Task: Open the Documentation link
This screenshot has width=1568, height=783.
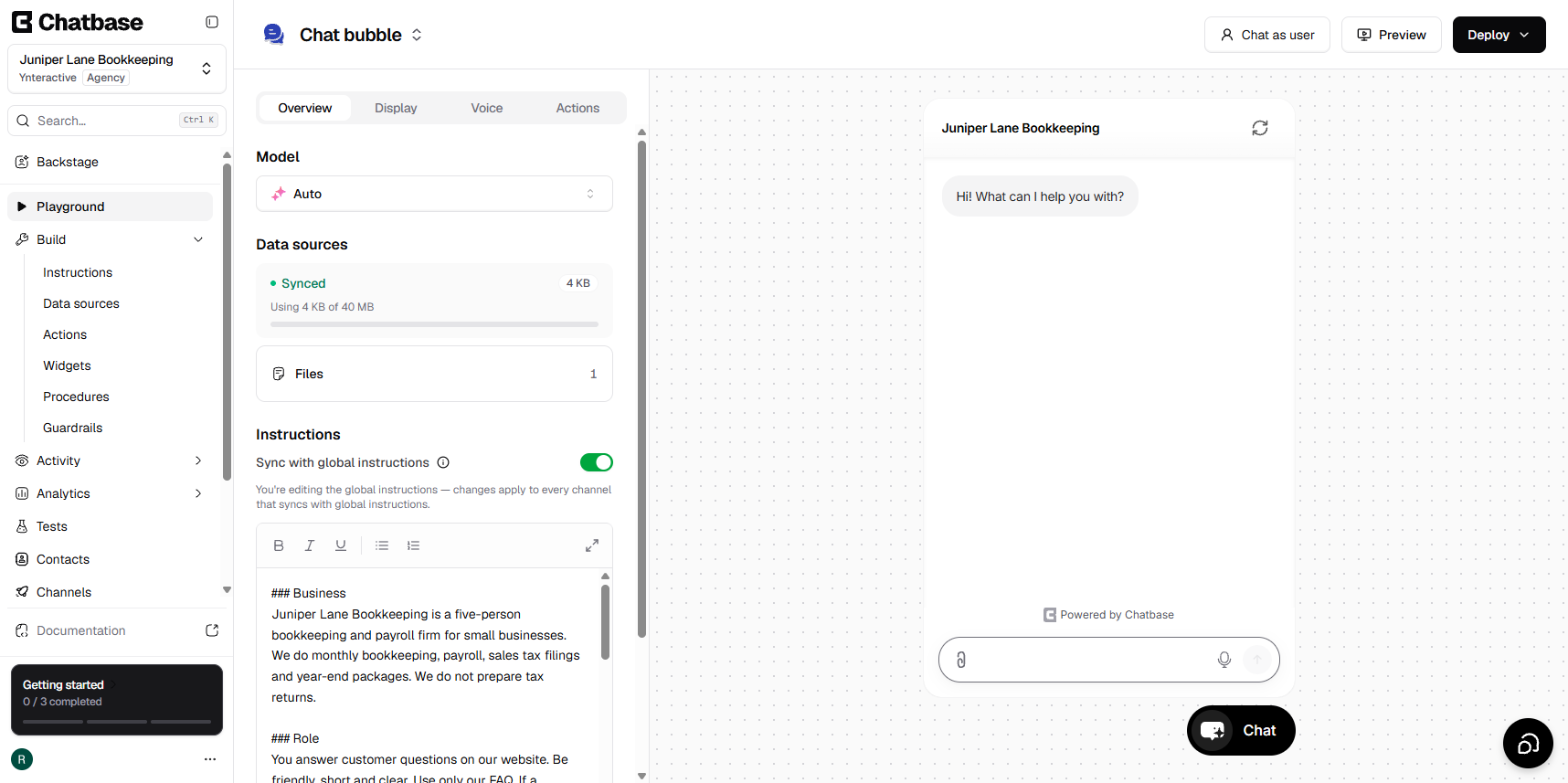Action: pos(81,631)
